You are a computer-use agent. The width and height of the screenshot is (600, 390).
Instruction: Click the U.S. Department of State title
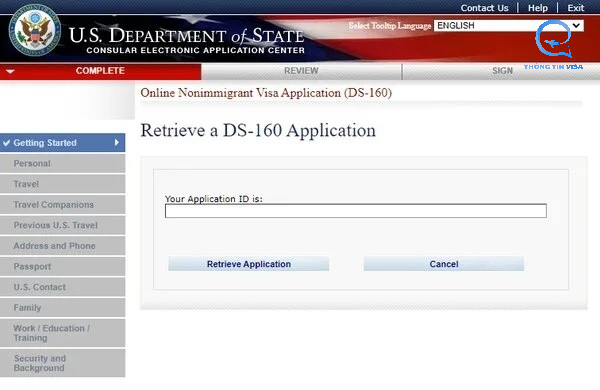[x=186, y=36]
